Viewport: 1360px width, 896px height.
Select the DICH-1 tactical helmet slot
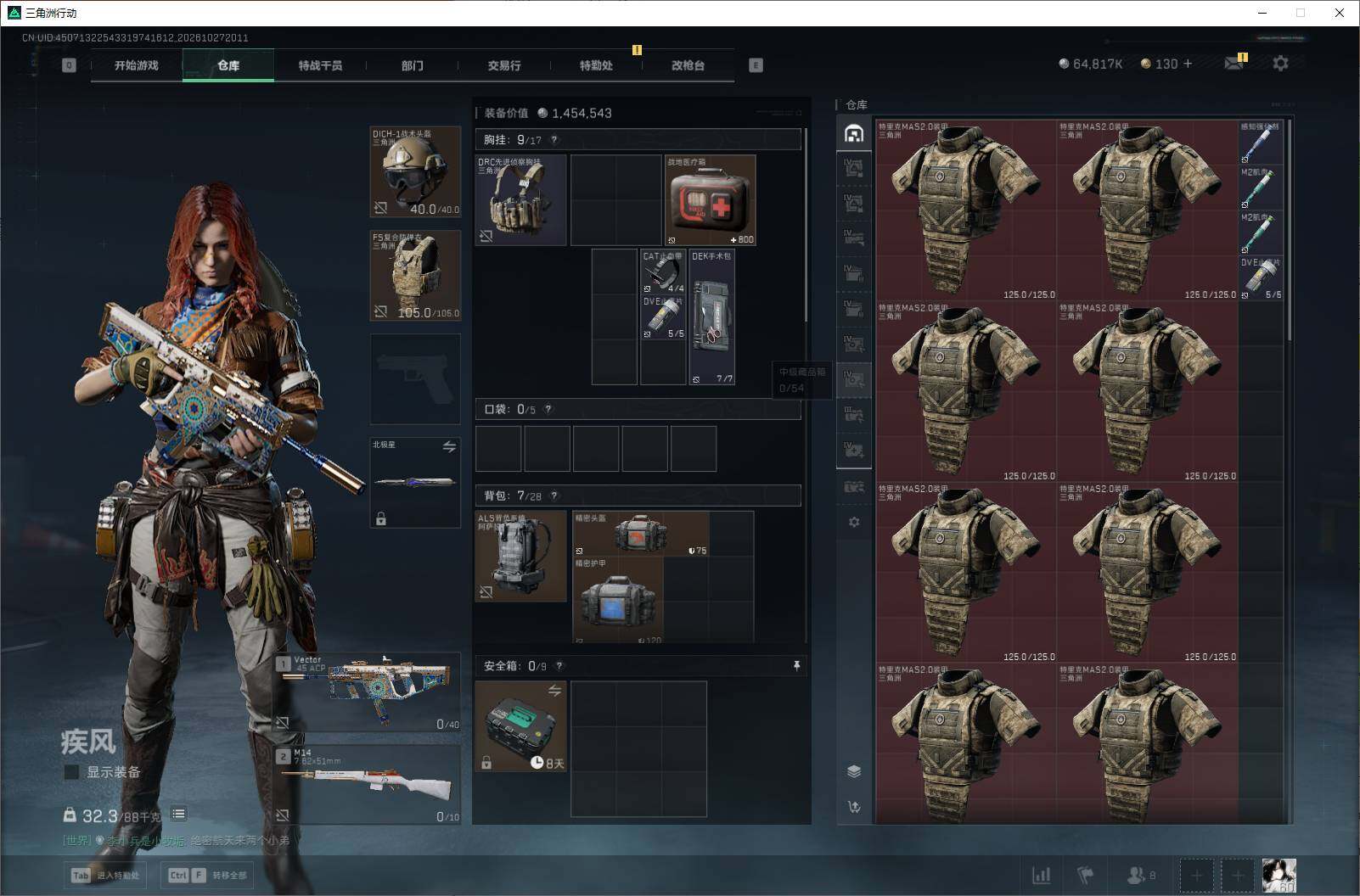click(415, 171)
